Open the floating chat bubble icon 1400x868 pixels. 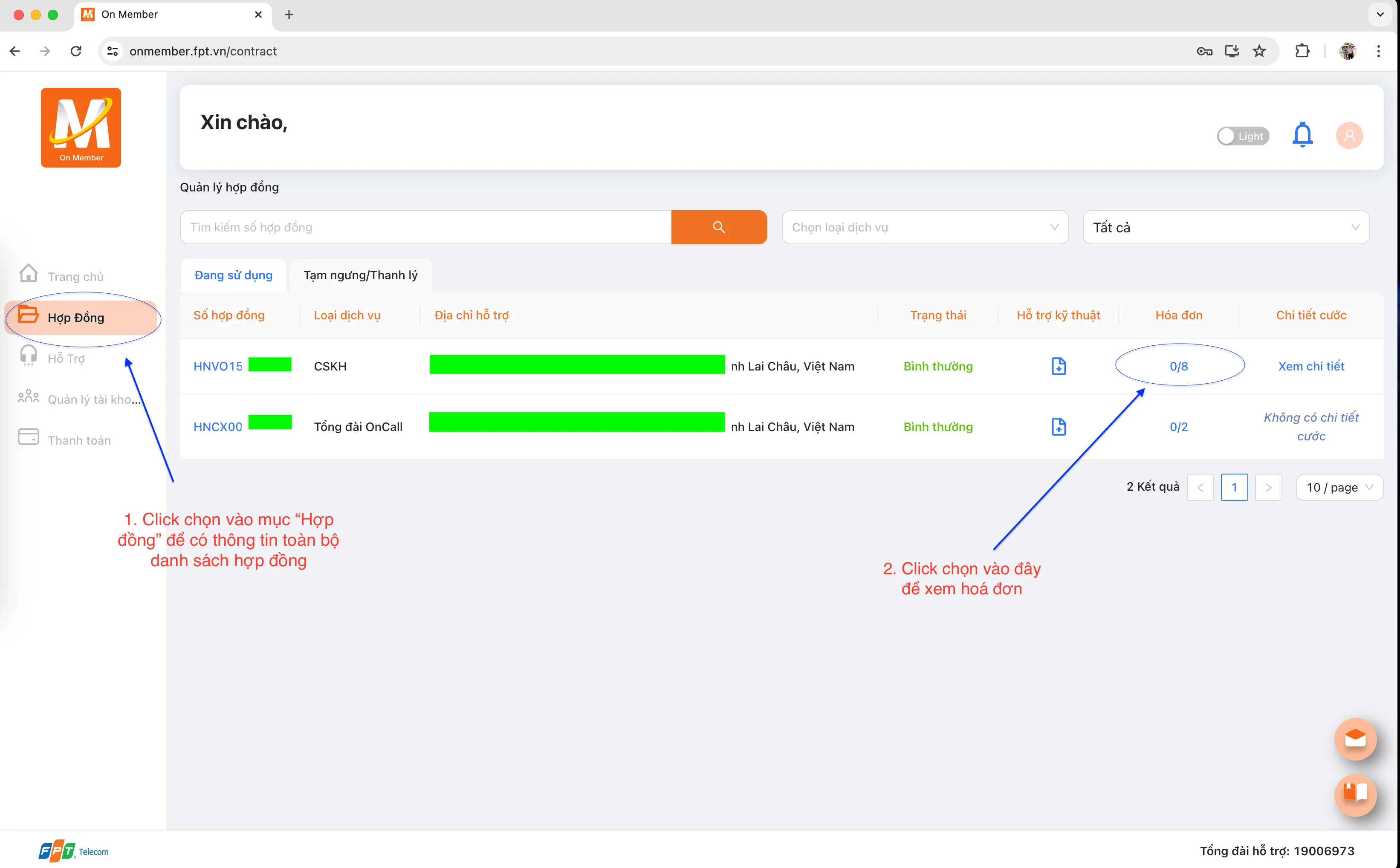[x=1355, y=739]
